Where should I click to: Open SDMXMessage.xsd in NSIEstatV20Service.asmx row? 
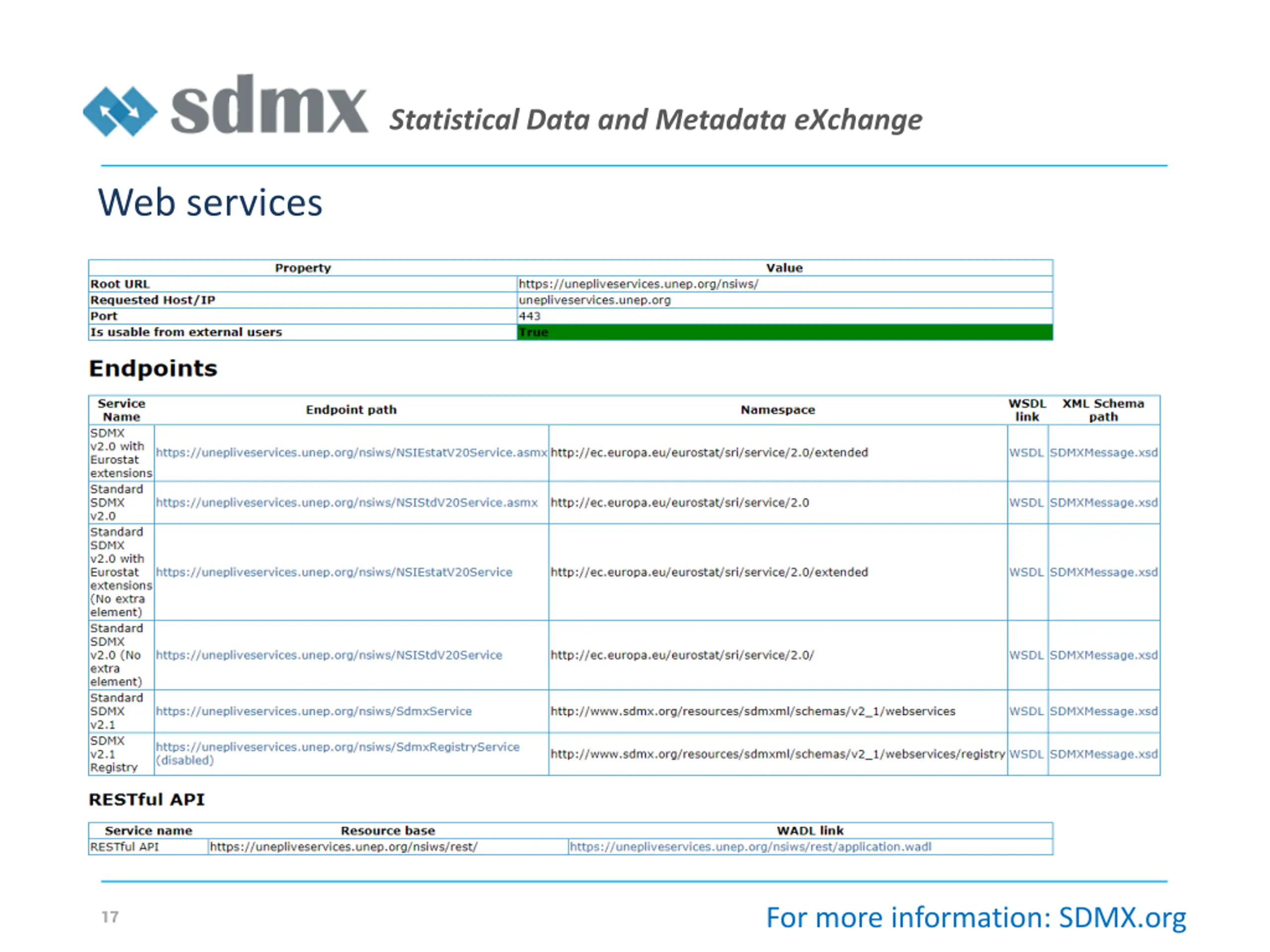pyautogui.click(x=1103, y=453)
